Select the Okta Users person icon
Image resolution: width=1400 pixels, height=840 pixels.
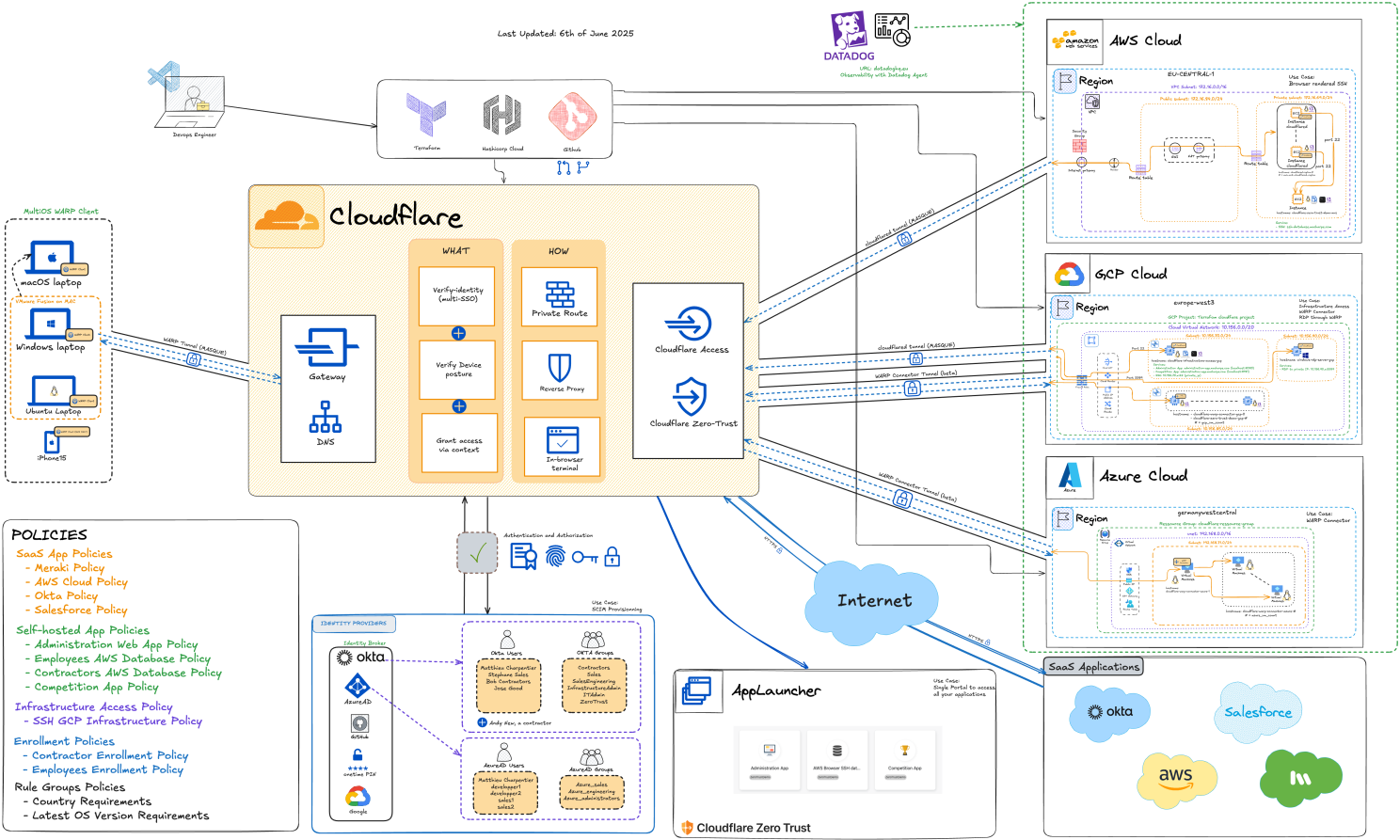507,641
